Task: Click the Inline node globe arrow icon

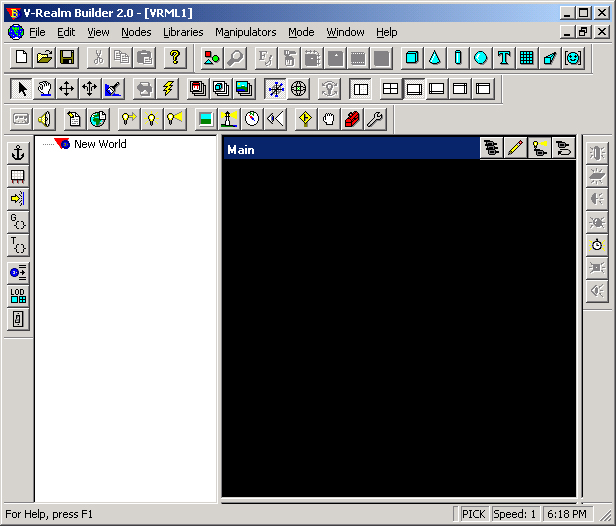Action: tap(18, 273)
